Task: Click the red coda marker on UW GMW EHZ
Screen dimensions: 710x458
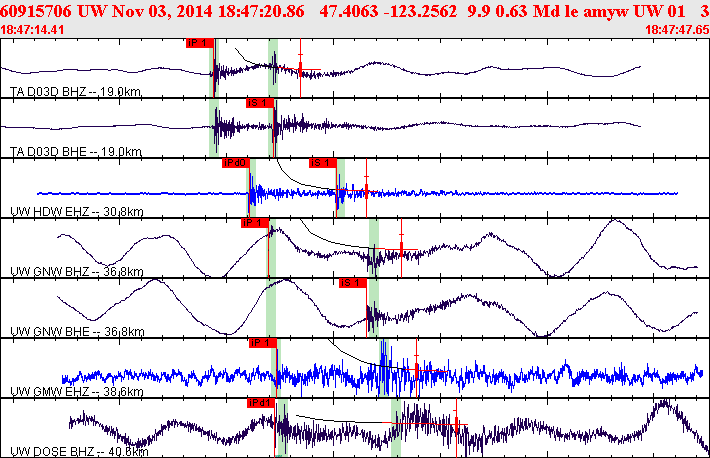Action: 417,368
